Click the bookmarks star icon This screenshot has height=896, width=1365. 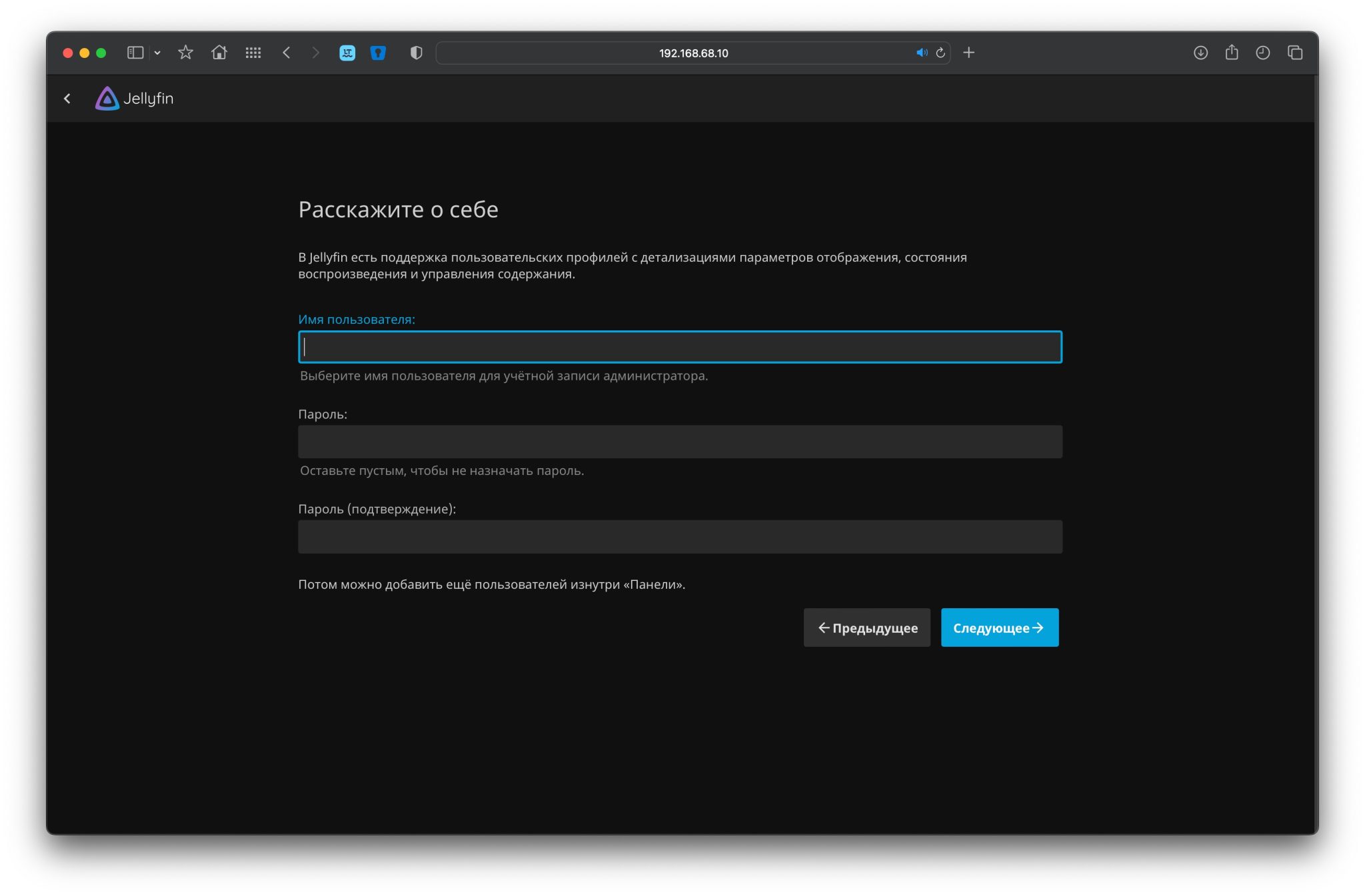pos(185,53)
